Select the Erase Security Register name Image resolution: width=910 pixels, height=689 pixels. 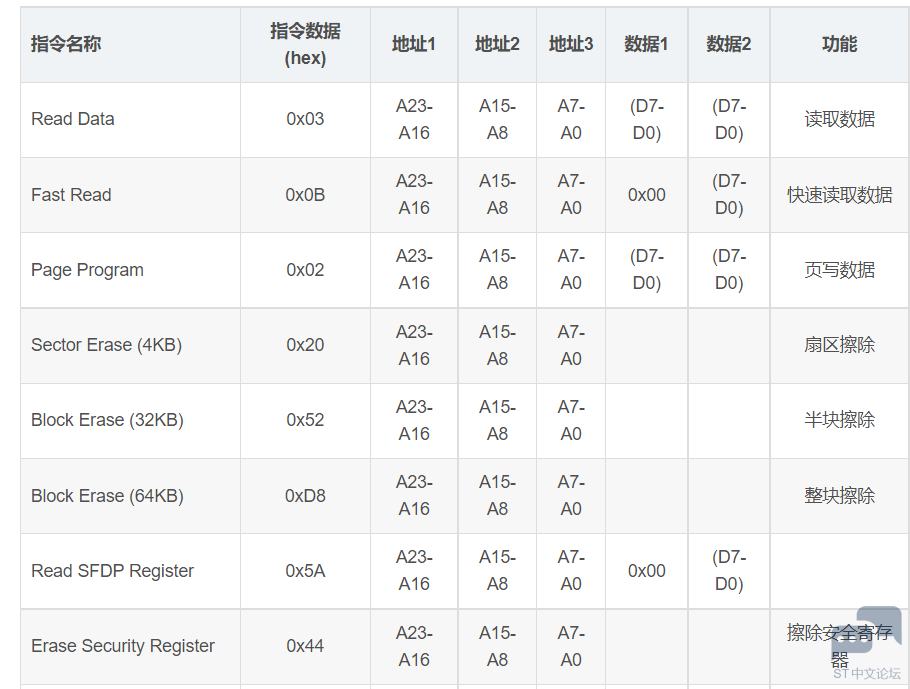point(122,645)
